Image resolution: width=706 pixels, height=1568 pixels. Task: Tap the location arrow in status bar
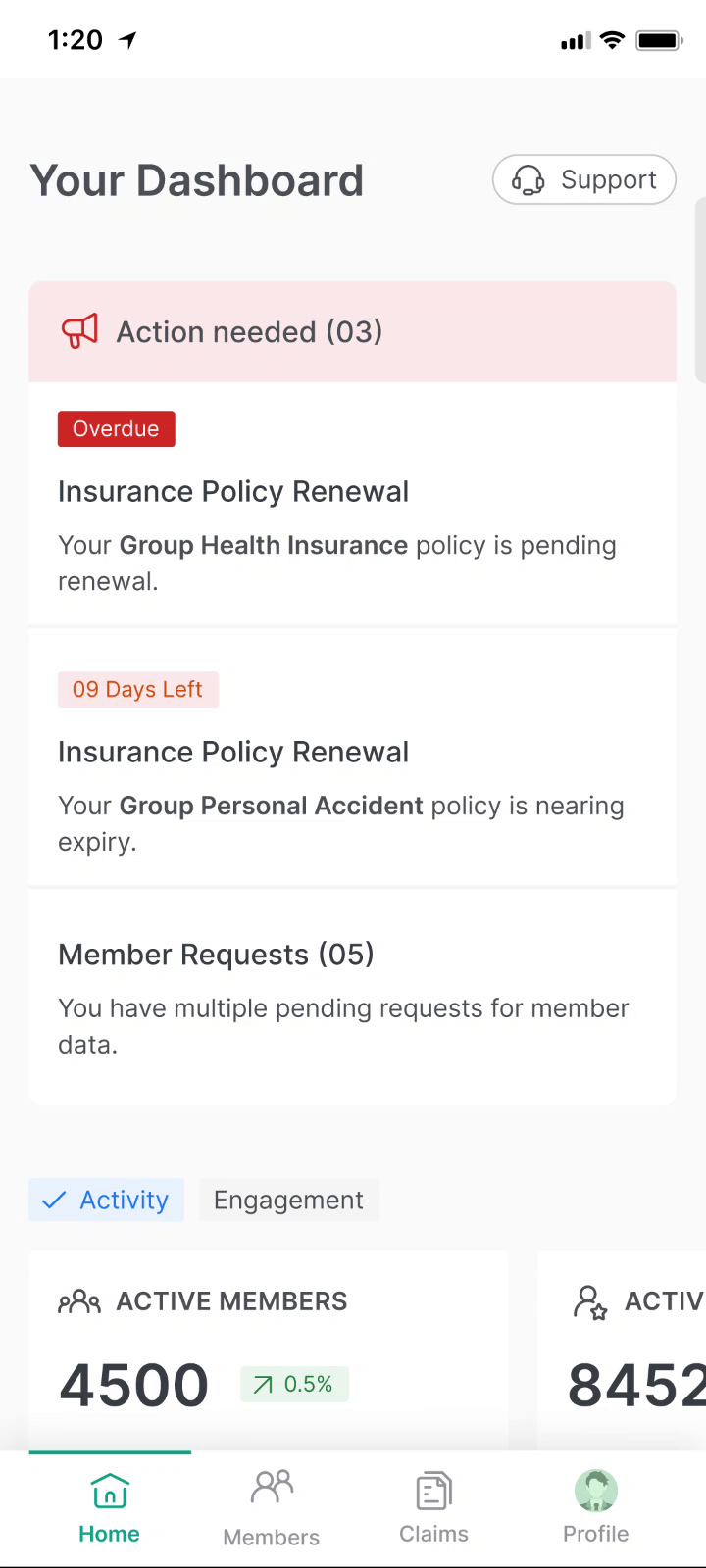pos(127,40)
